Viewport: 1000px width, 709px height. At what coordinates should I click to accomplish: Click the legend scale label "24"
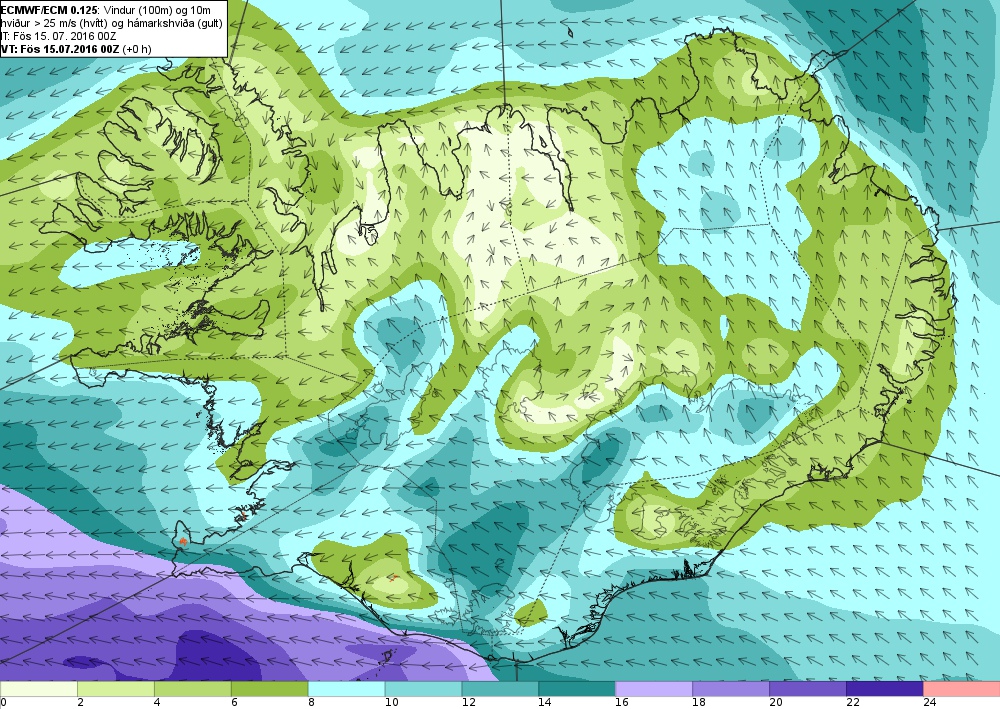coord(930,703)
